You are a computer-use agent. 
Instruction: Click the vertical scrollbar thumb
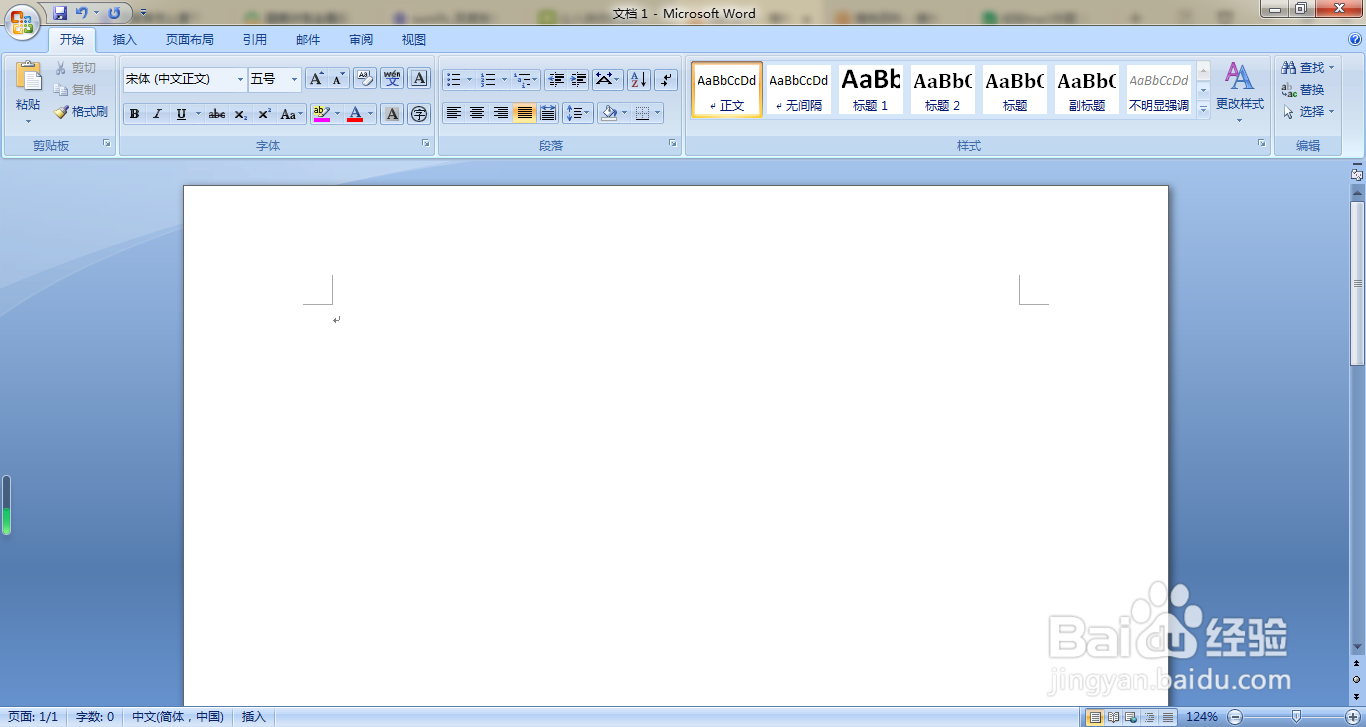click(x=1357, y=283)
